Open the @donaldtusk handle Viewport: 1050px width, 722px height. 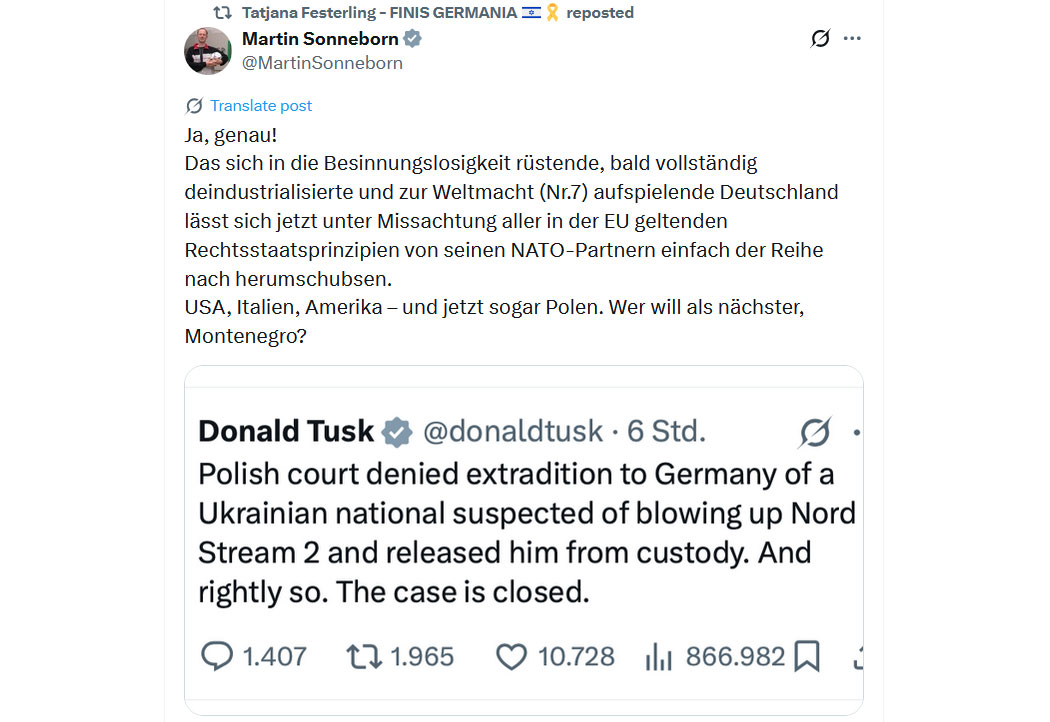(x=513, y=431)
